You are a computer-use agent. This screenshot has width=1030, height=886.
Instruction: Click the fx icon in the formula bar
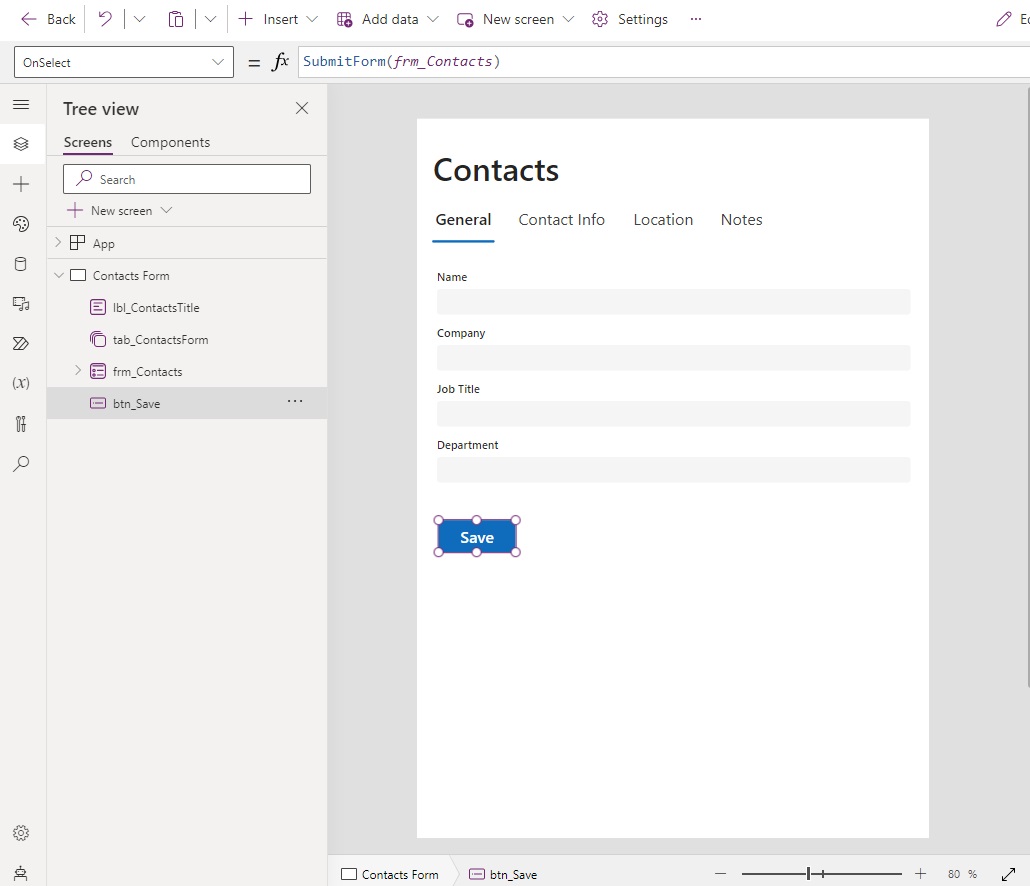pos(281,61)
